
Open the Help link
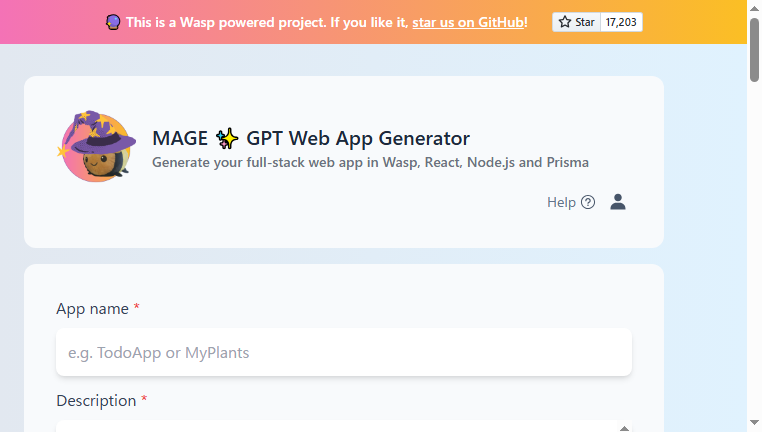(x=571, y=202)
